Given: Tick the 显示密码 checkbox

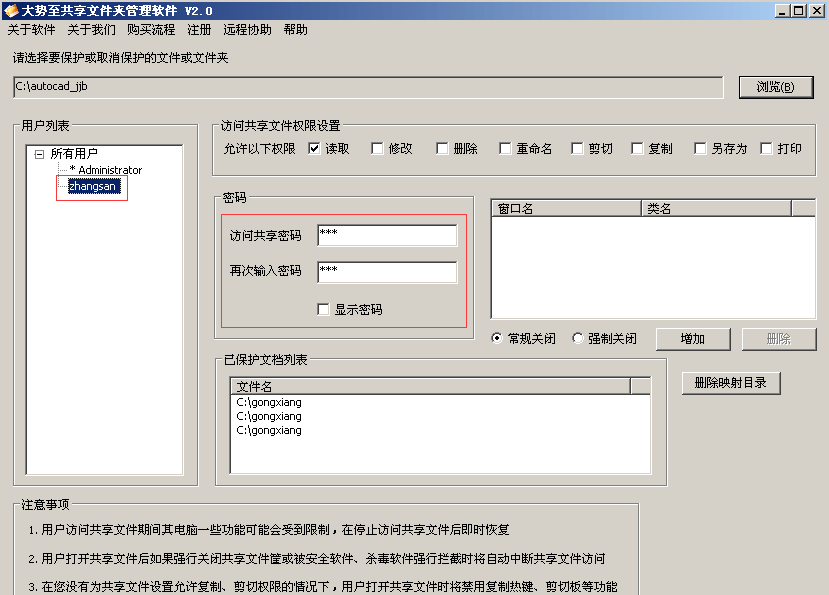Looking at the screenshot, I should 323,310.
